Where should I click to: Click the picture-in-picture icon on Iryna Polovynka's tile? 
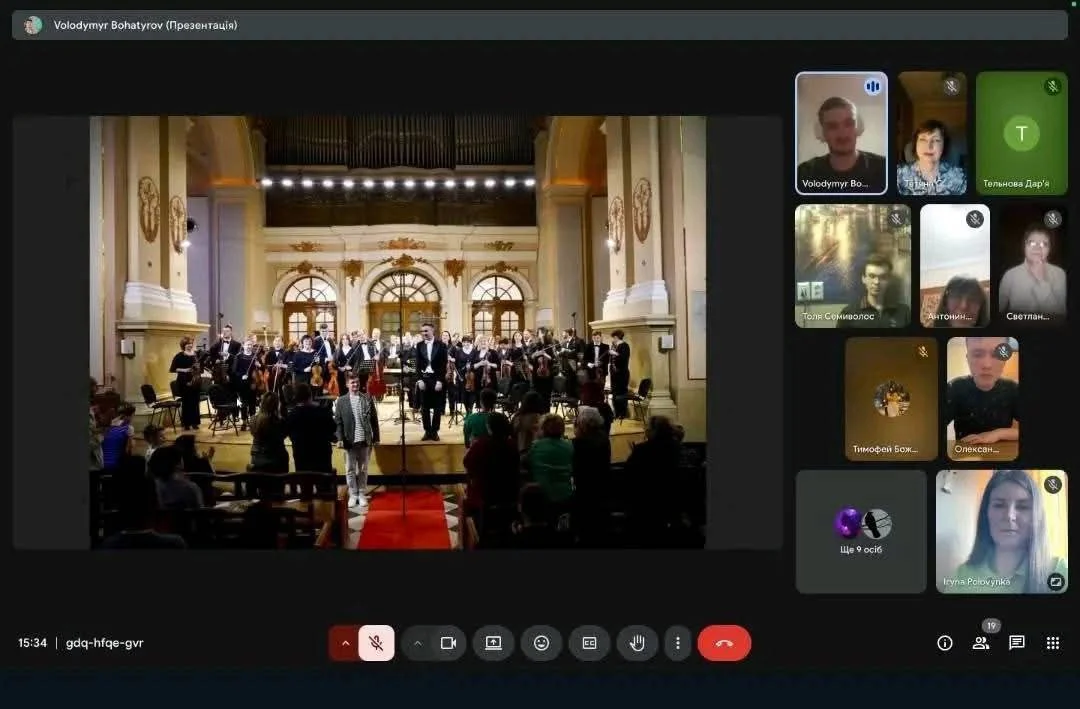[1055, 581]
